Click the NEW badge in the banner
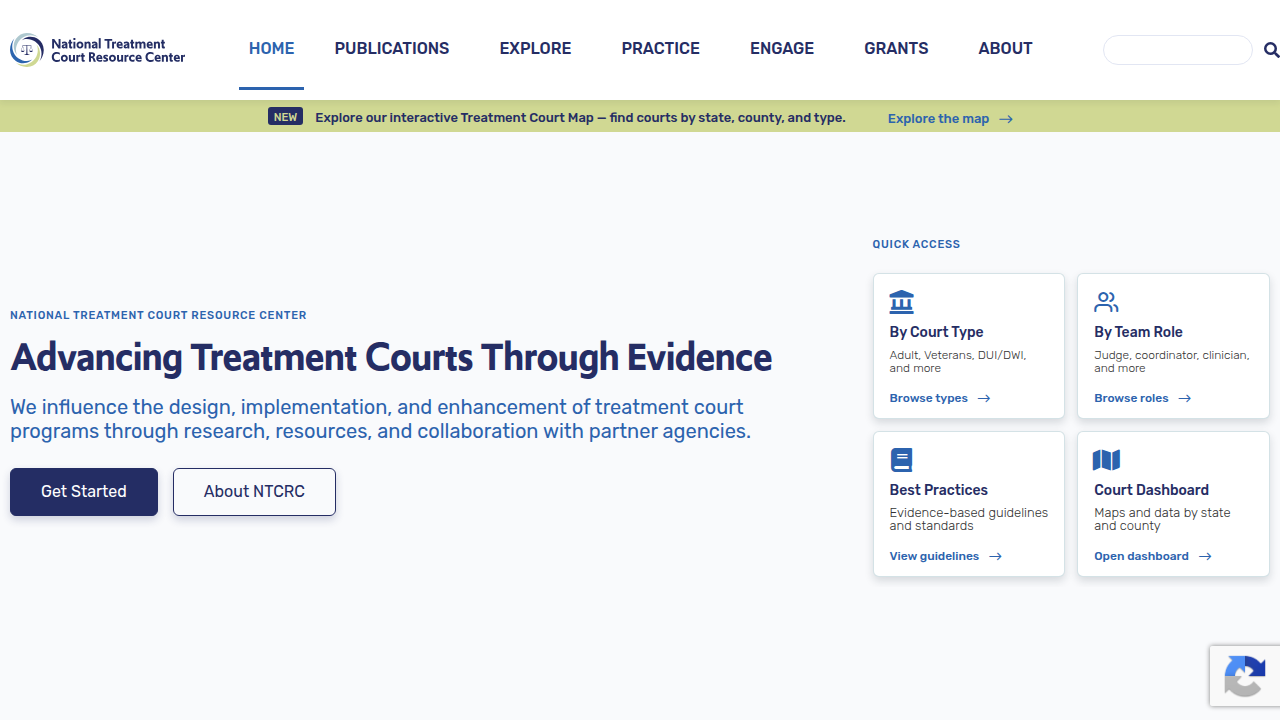This screenshot has height=720, width=1280. click(285, 117)
